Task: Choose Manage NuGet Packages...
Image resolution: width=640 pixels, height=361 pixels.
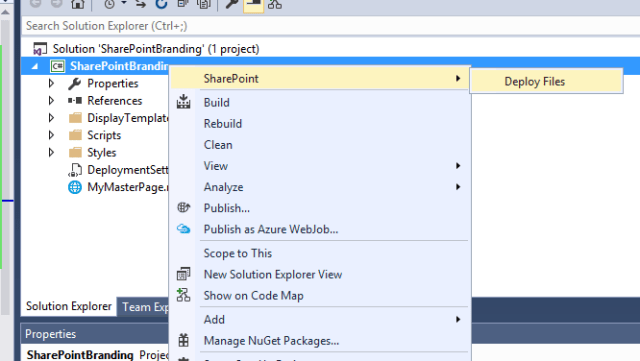Action: [x=320, y=341]
